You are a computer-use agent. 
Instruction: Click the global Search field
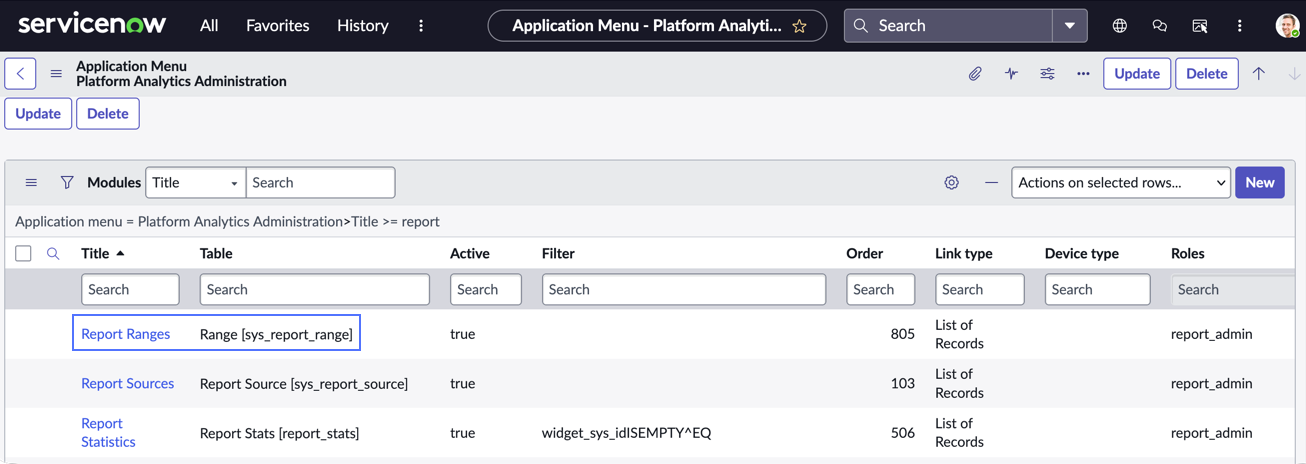(948, 26)
